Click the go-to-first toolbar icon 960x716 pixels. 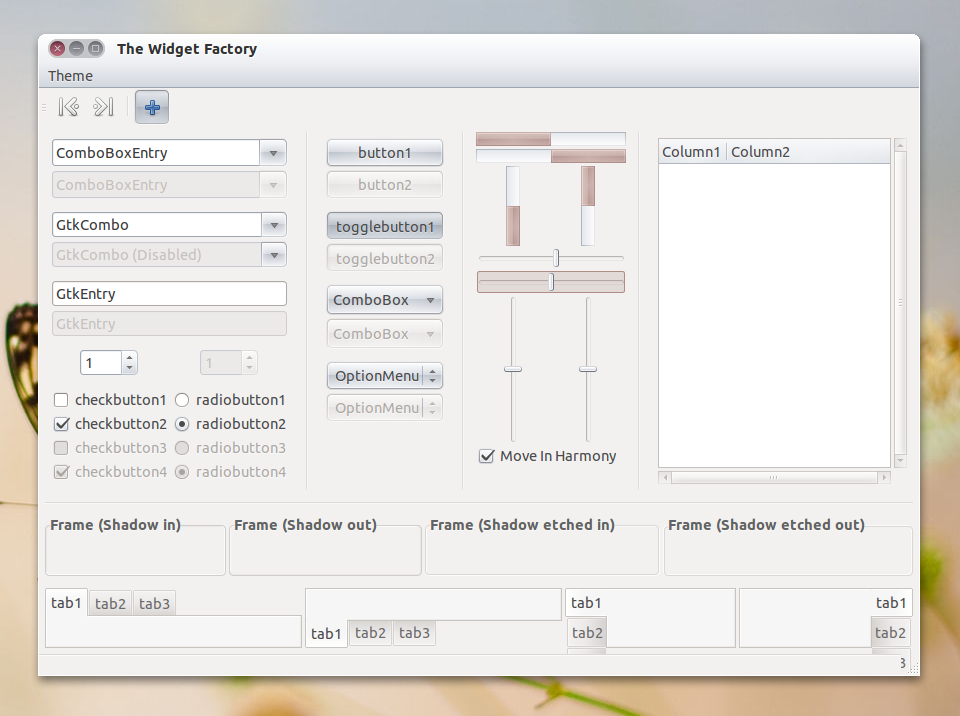(69, 107)
